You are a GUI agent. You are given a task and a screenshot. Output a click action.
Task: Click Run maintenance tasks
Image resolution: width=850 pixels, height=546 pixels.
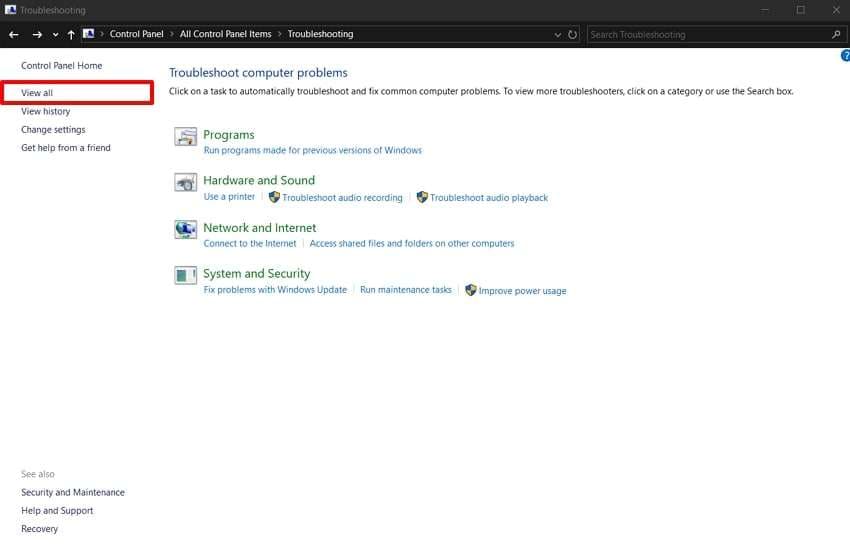[x=405, y=290]
